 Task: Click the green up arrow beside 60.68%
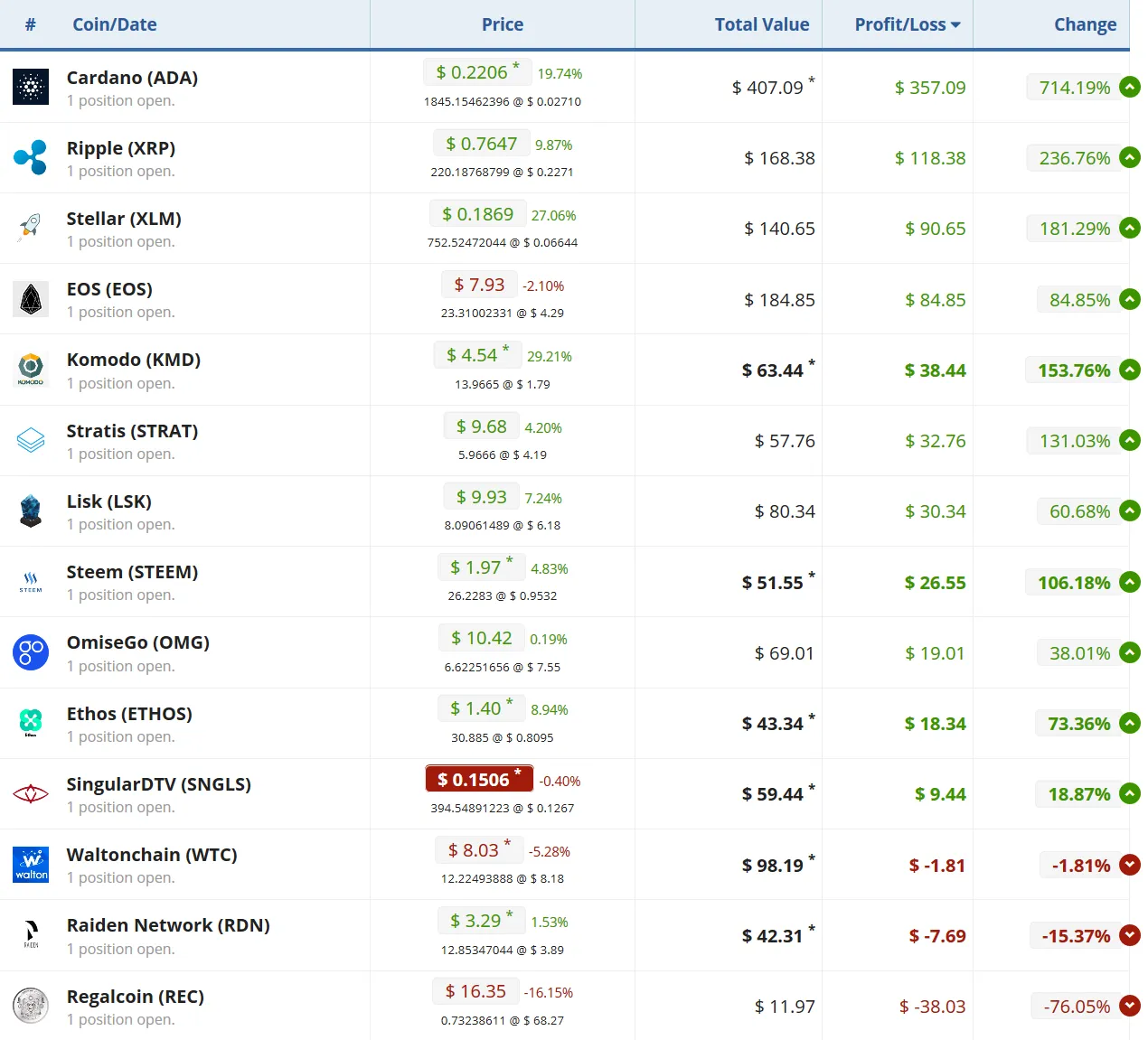1130,511
